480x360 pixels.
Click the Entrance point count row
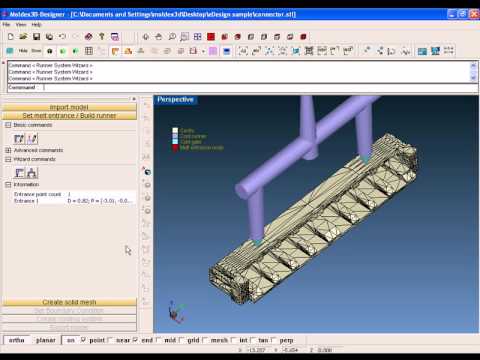73,194
